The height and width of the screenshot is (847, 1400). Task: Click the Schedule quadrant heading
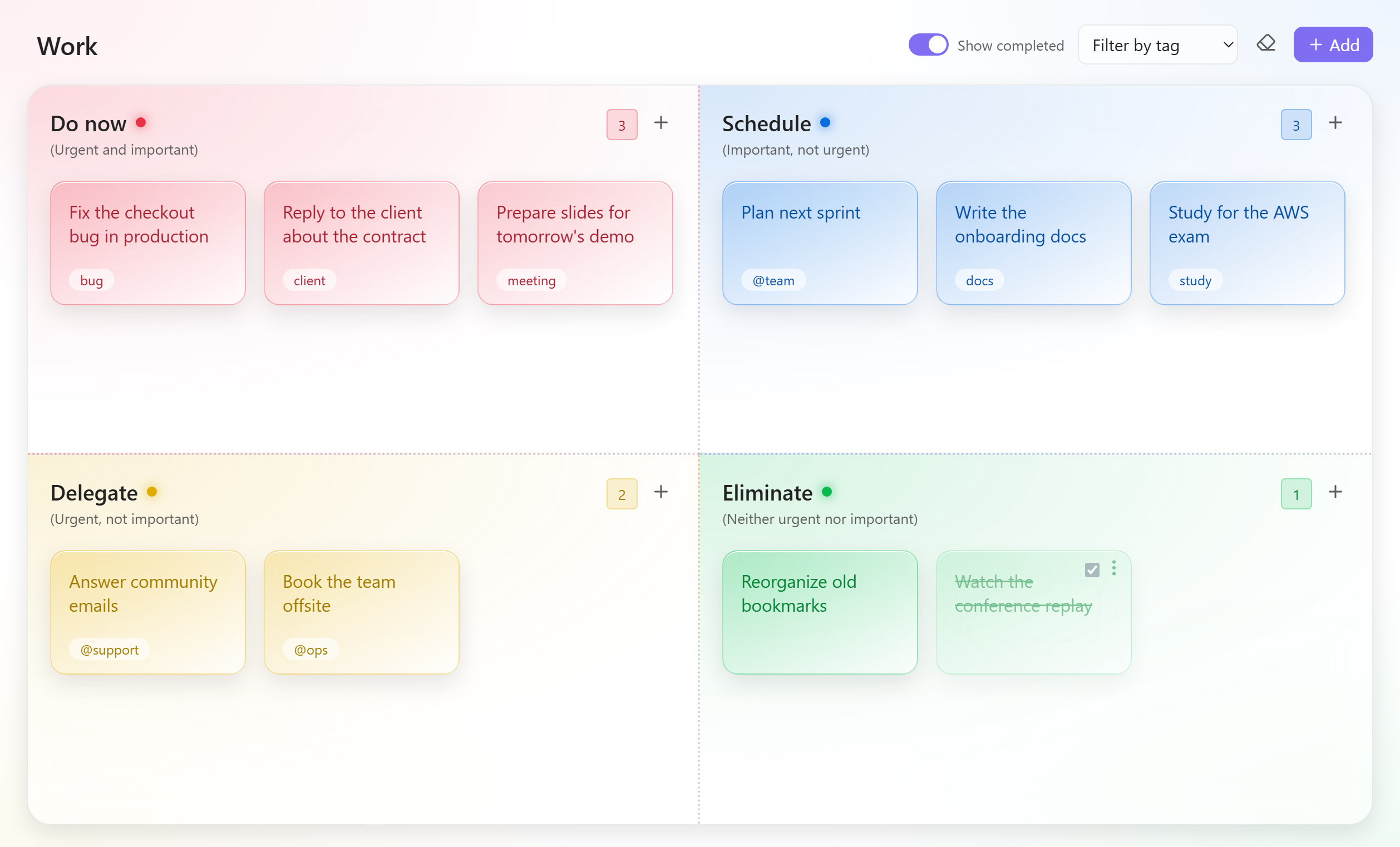[x=766, y=124]
